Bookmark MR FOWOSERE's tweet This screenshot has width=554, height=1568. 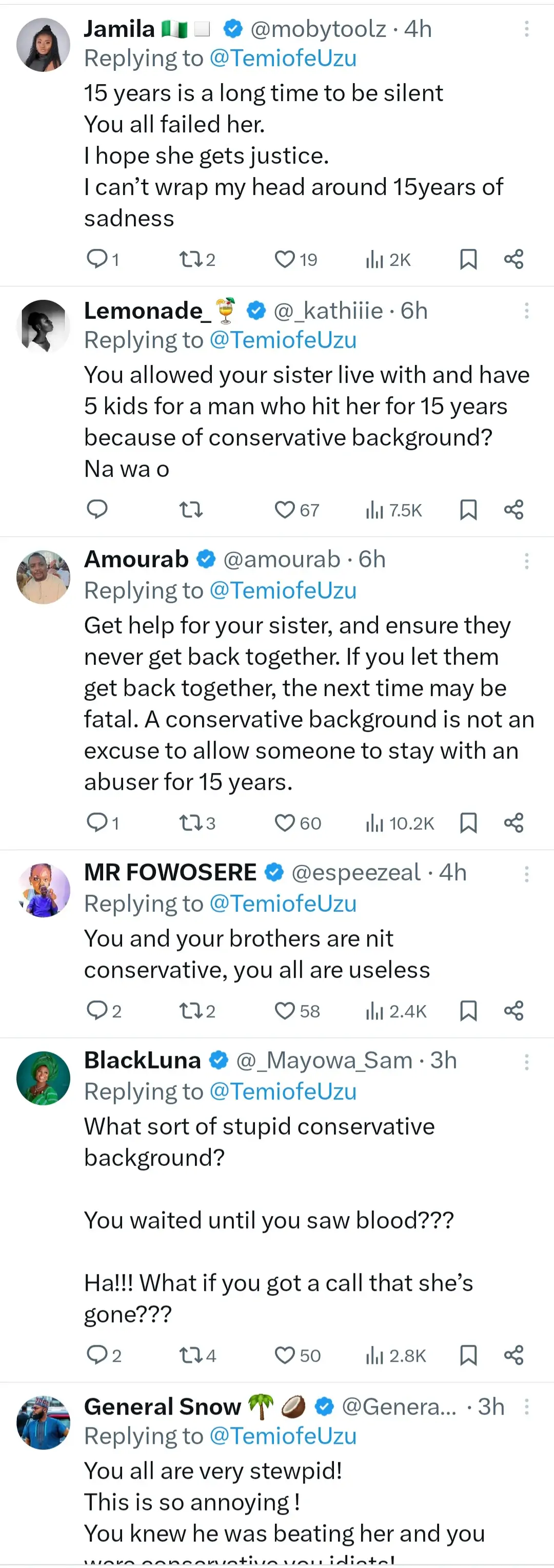pyautogui.click(x=468, y=1010)
